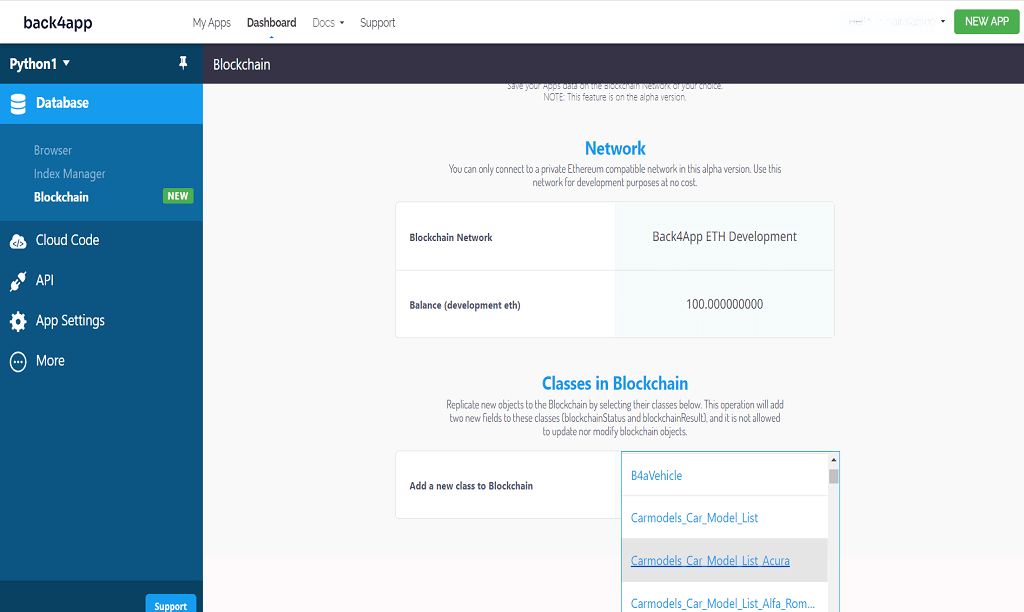The height and width of the screenshot is (612, 1024).
Task: Click the back4app logo
Action: pyautogui.click(x=57, y=23)
